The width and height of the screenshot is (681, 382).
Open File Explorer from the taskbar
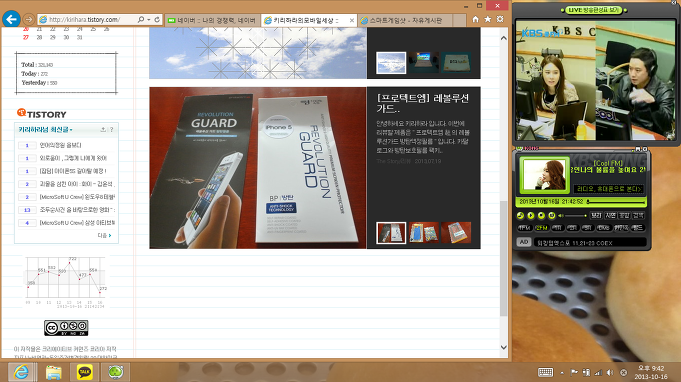coord(53,372)
